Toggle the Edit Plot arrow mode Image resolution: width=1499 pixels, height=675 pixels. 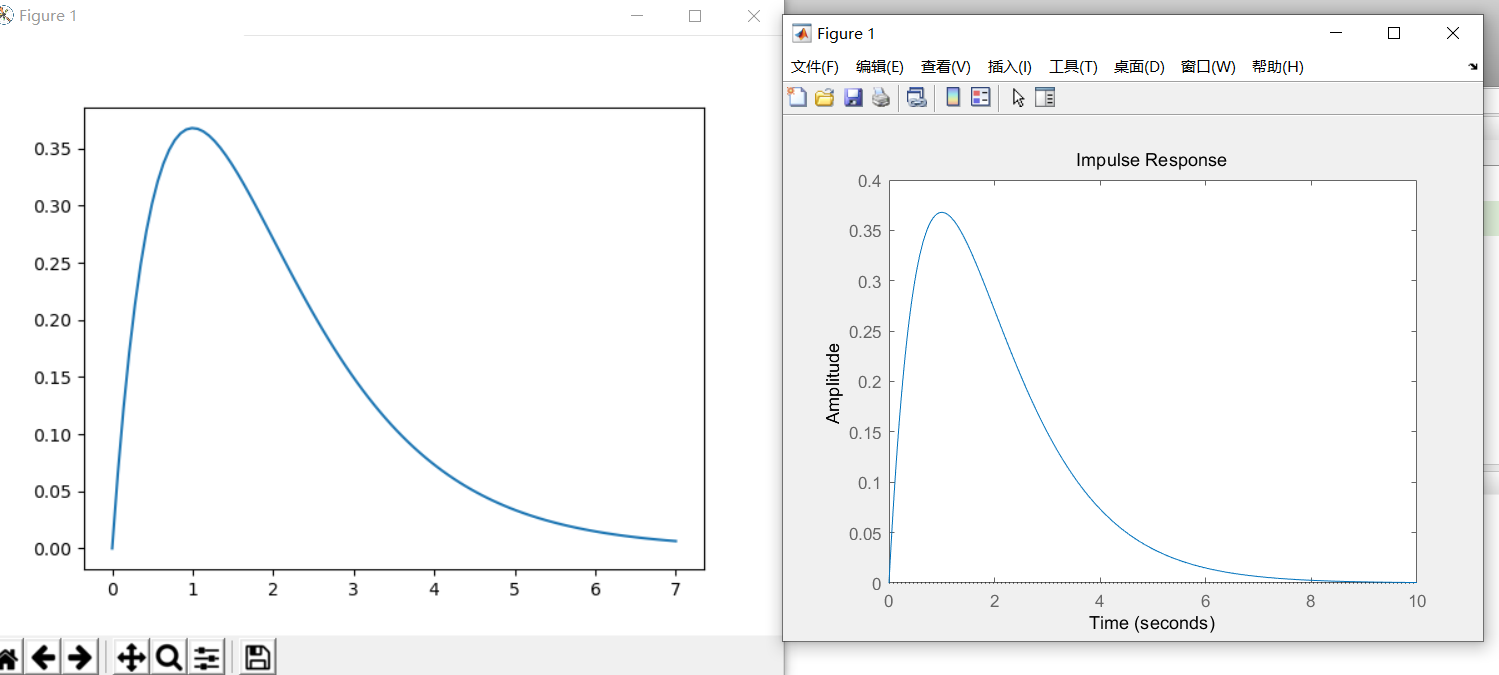1015,97
